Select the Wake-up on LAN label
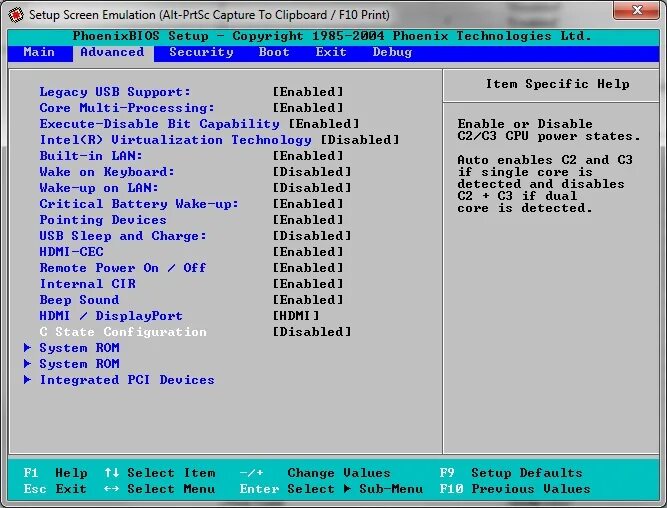 point(99,188)
